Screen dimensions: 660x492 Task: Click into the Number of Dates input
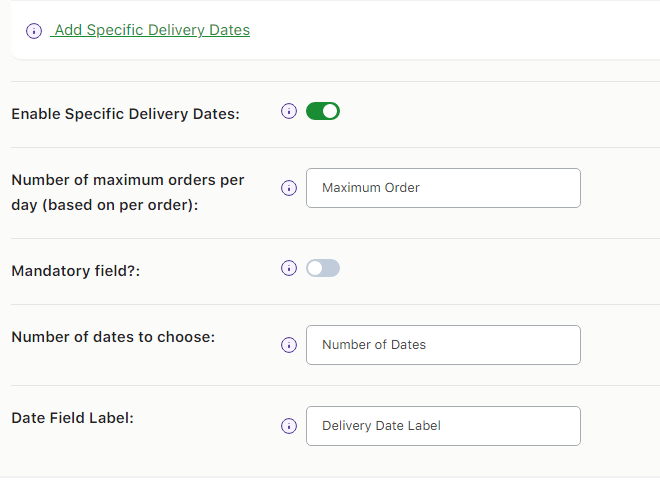click(x=443, y=345)
